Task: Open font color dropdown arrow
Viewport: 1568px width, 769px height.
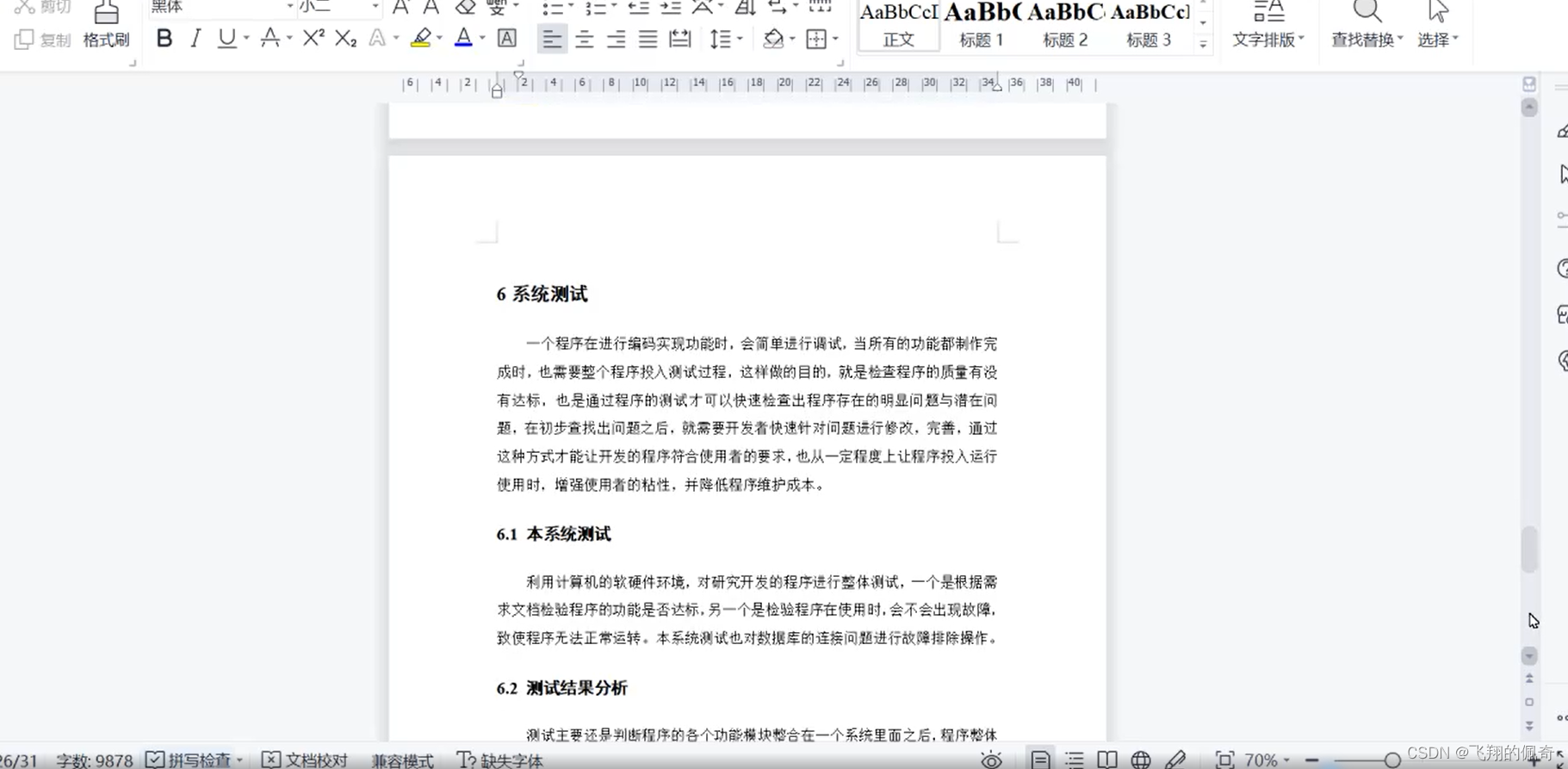Action: 482,39
